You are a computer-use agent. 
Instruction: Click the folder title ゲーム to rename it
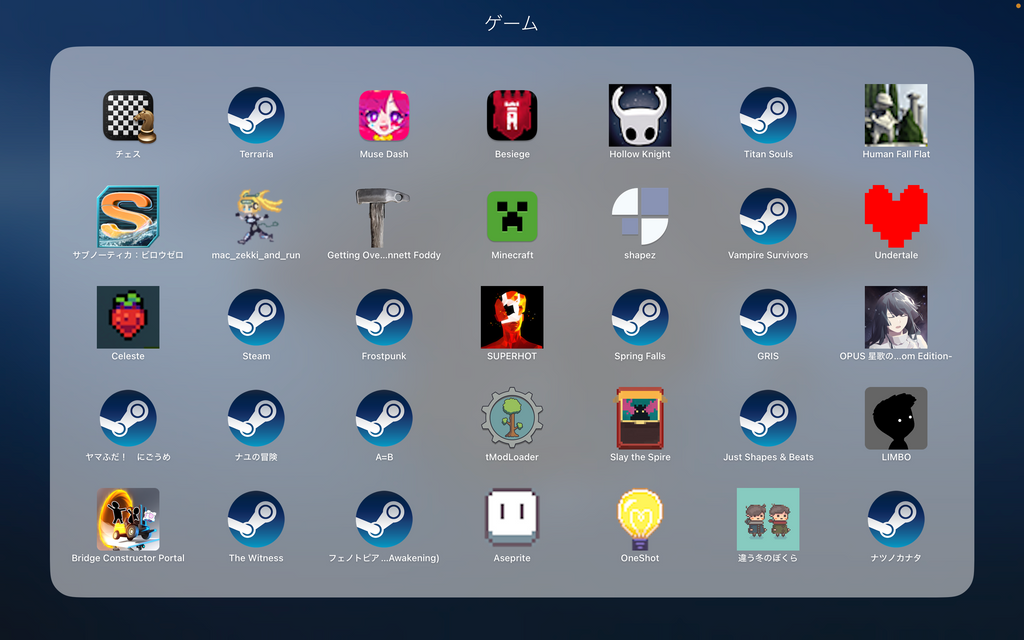(512, 22)
